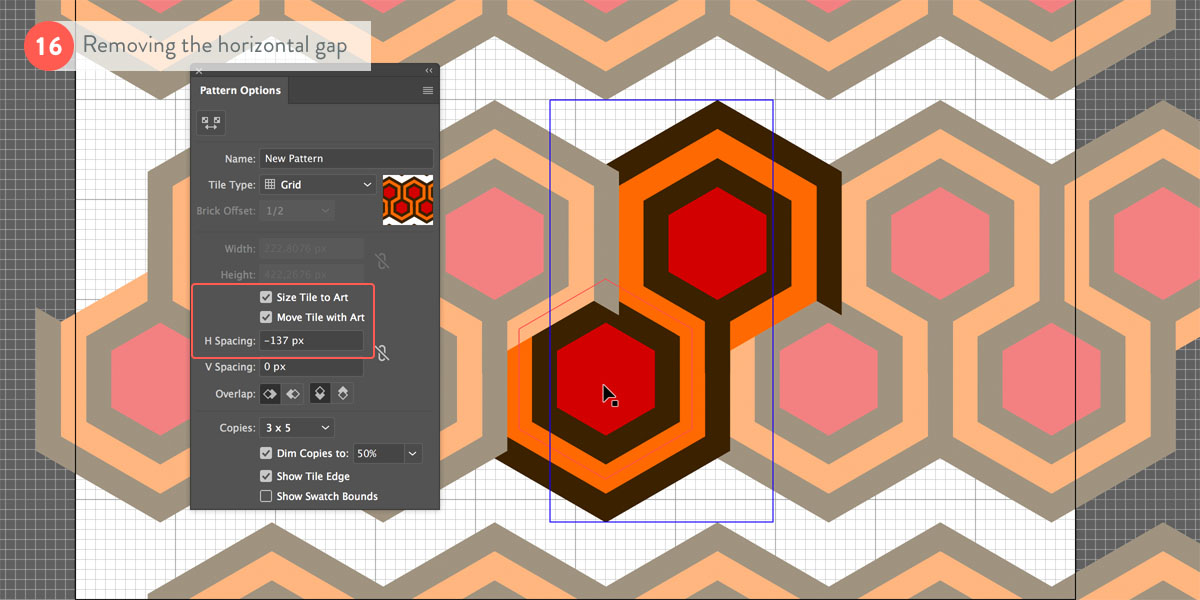Select the Pattern Options tab
The height and width of the screenshot is (600, 1200).
[x=240, y=91]
